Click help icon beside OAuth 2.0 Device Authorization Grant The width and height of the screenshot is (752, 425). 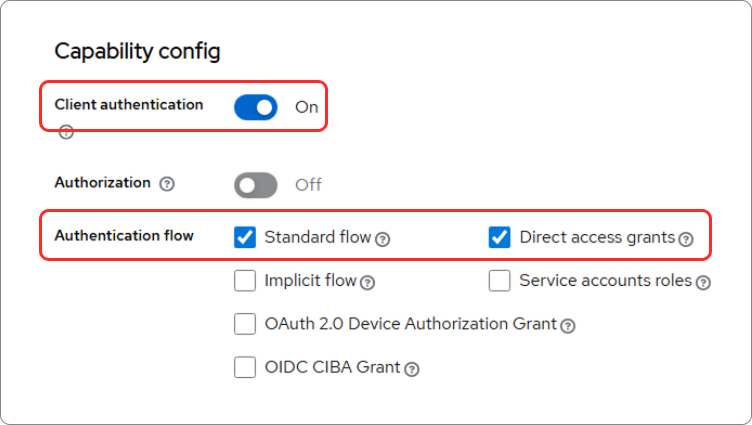click(x=568, y=325)
